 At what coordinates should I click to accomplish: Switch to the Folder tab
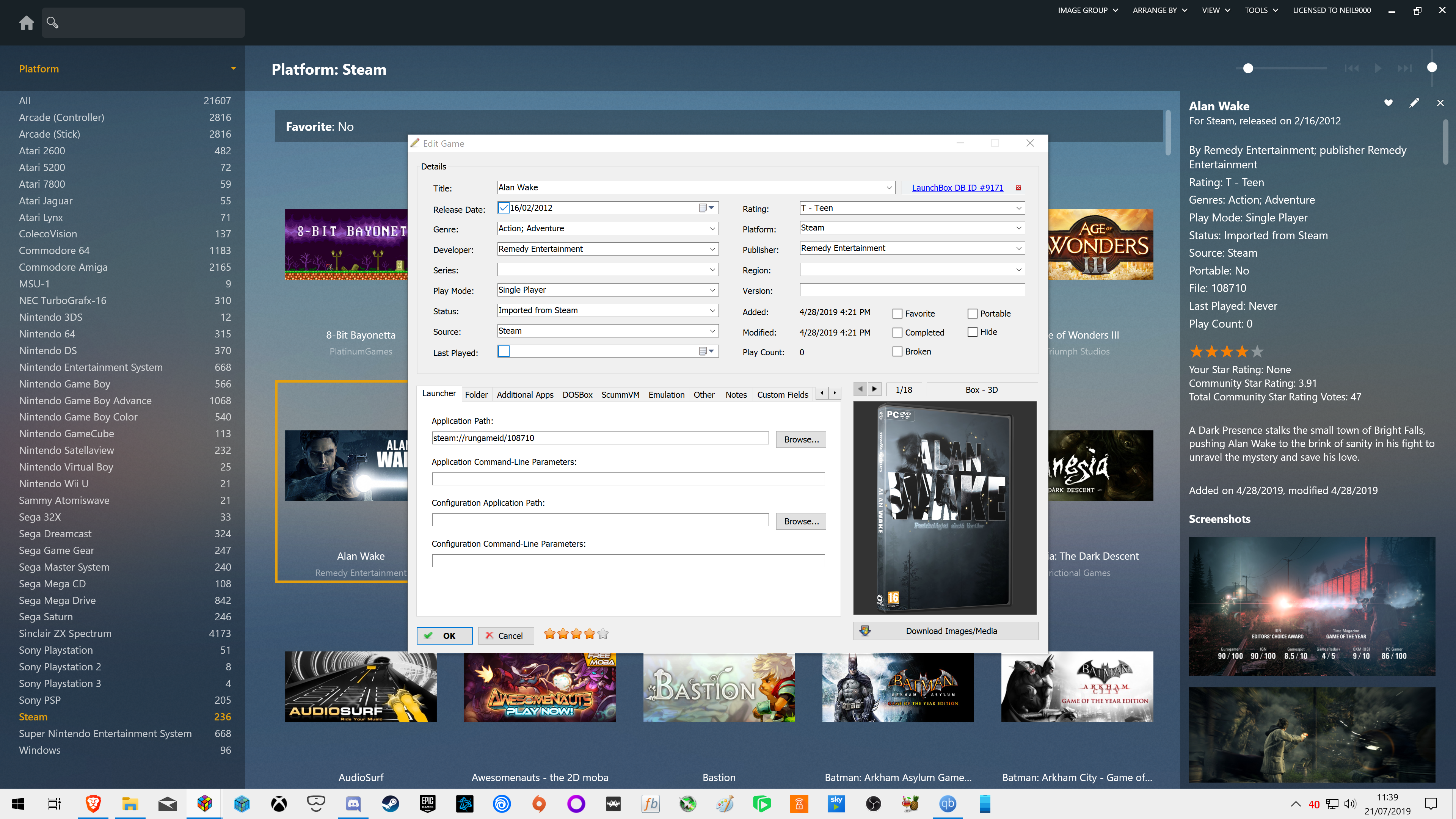(x=476, y=394)
